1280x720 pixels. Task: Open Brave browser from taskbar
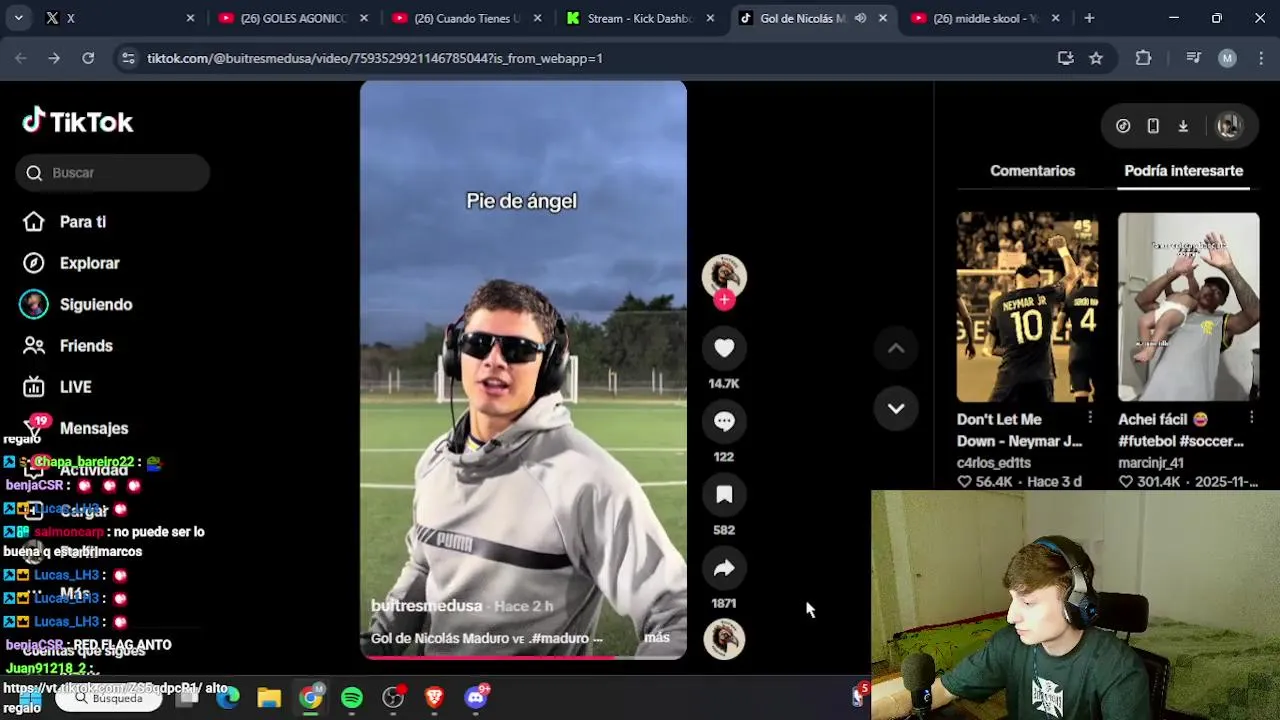pos(434,697)
